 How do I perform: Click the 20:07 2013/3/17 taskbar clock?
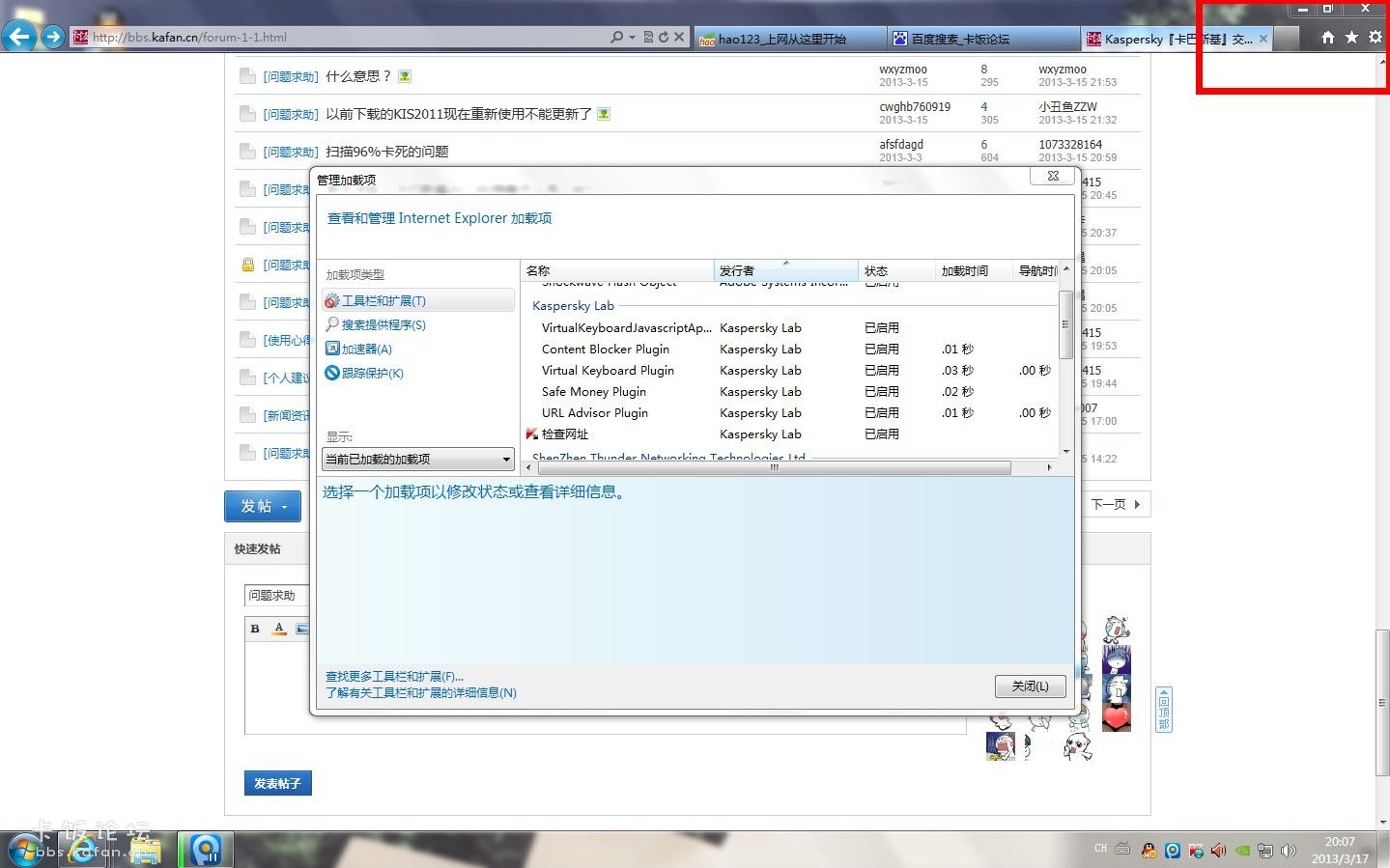pyautogui.click(x=1340, y=850)
